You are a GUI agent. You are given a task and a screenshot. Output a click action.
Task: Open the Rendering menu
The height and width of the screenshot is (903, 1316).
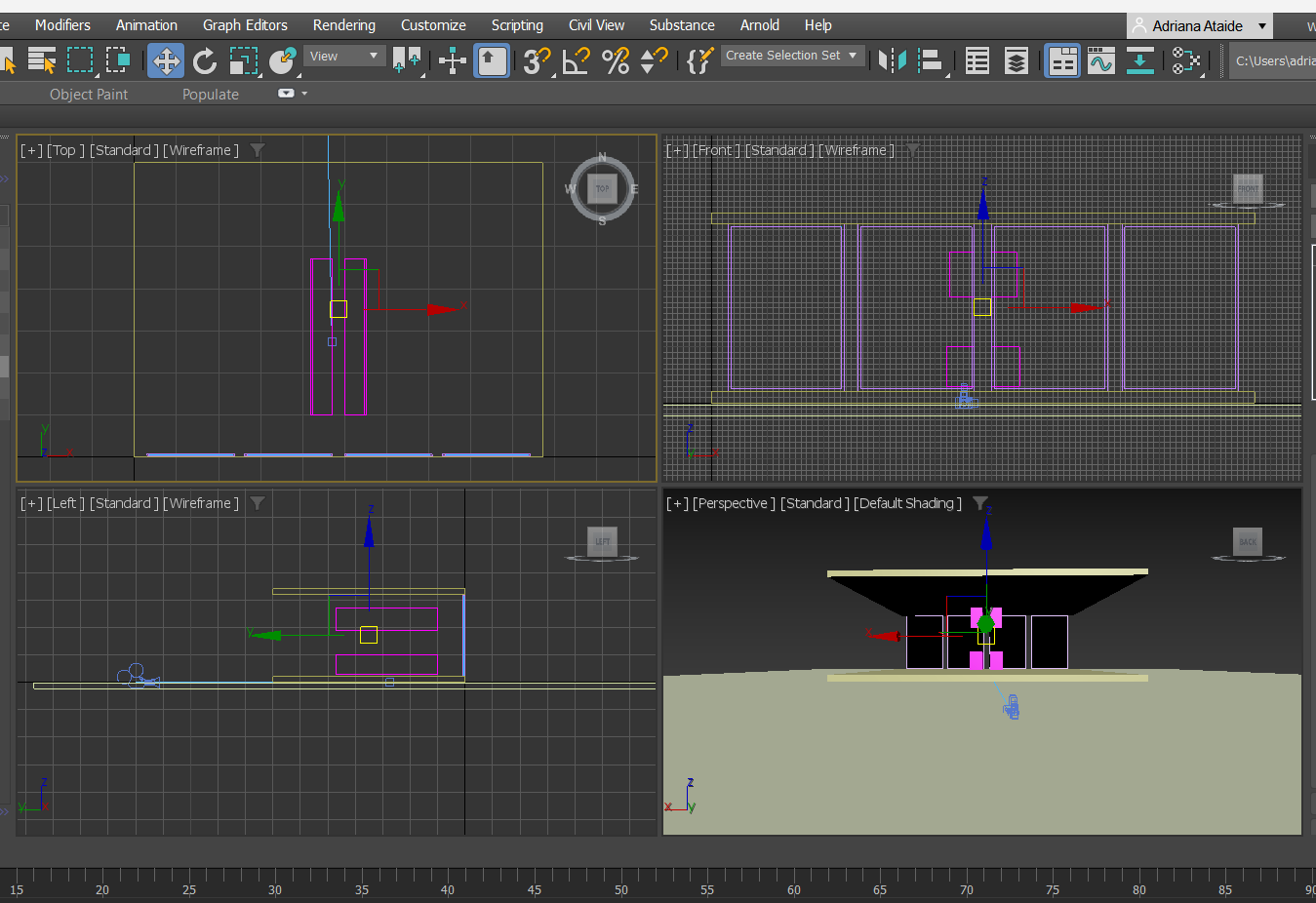pos(343,25)
